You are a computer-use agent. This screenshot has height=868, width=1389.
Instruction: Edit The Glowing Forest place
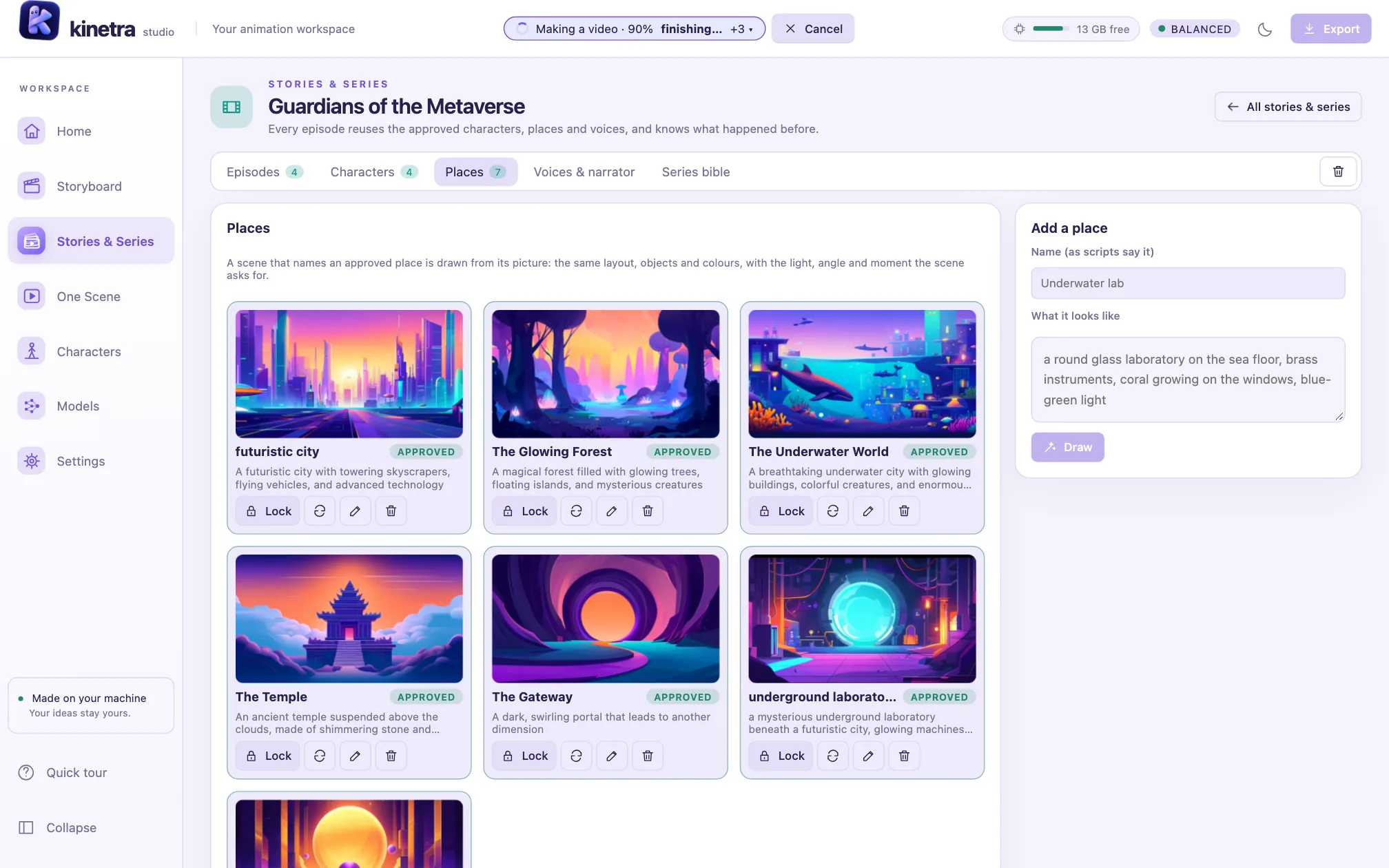611,511
